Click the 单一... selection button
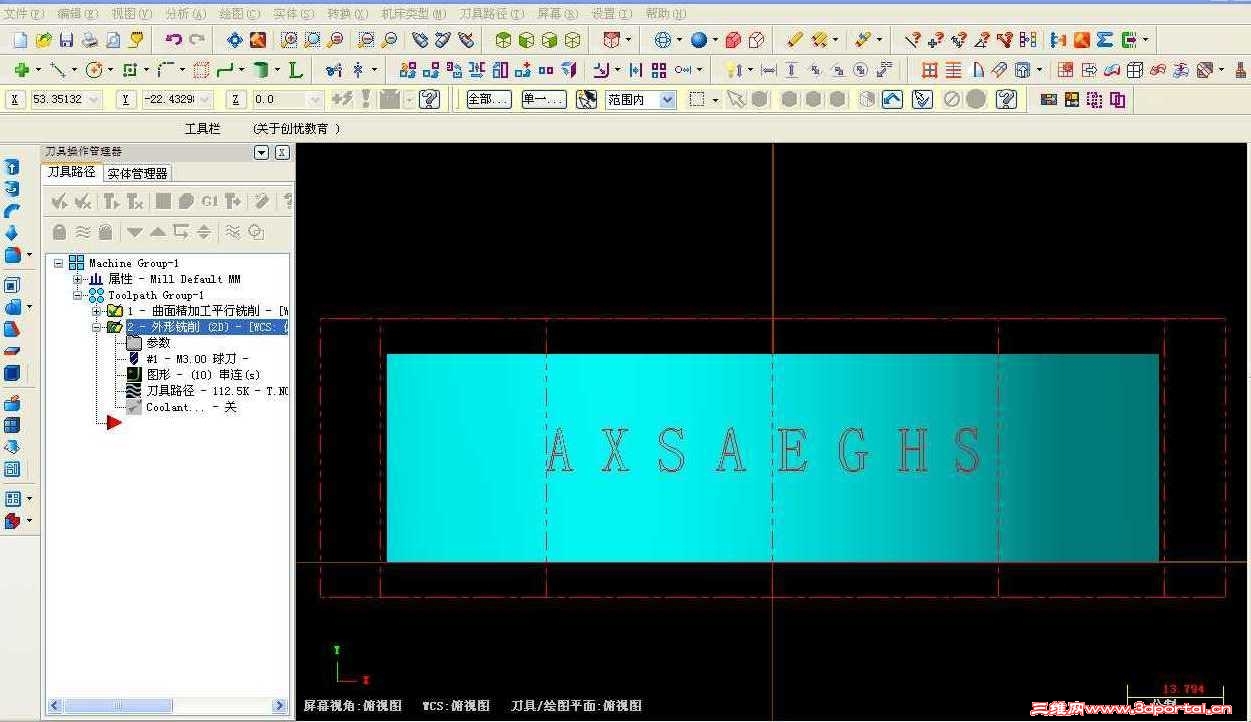This screenshot has width=1251, height=722. pos(544,99)
